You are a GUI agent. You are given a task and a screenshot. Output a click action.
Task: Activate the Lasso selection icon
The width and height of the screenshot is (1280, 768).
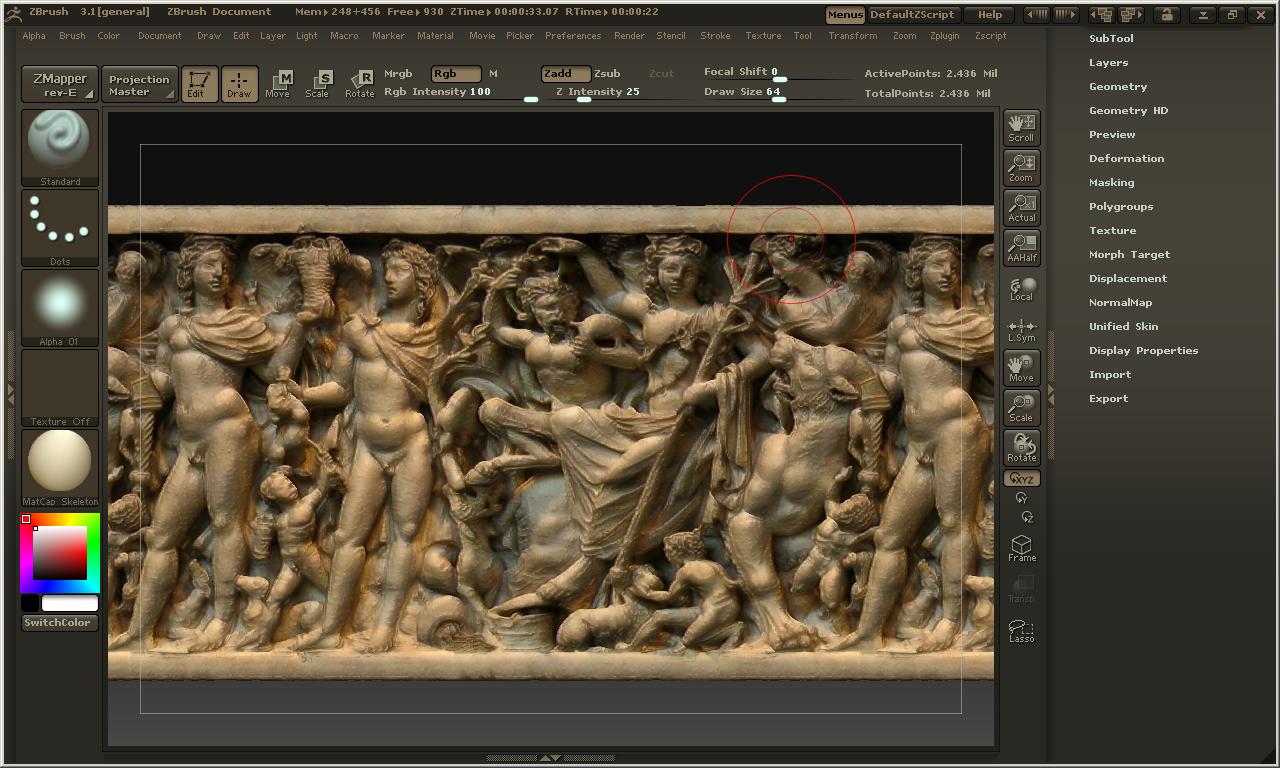[1021, 631]
